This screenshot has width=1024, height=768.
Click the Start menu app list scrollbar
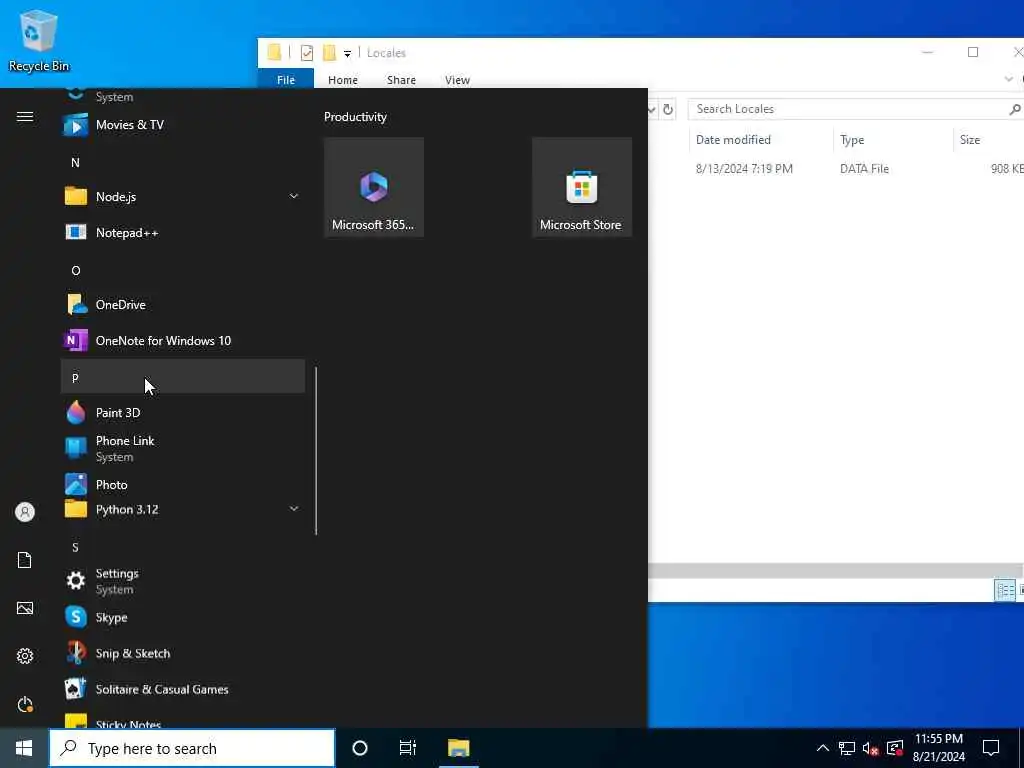(316, 451)
